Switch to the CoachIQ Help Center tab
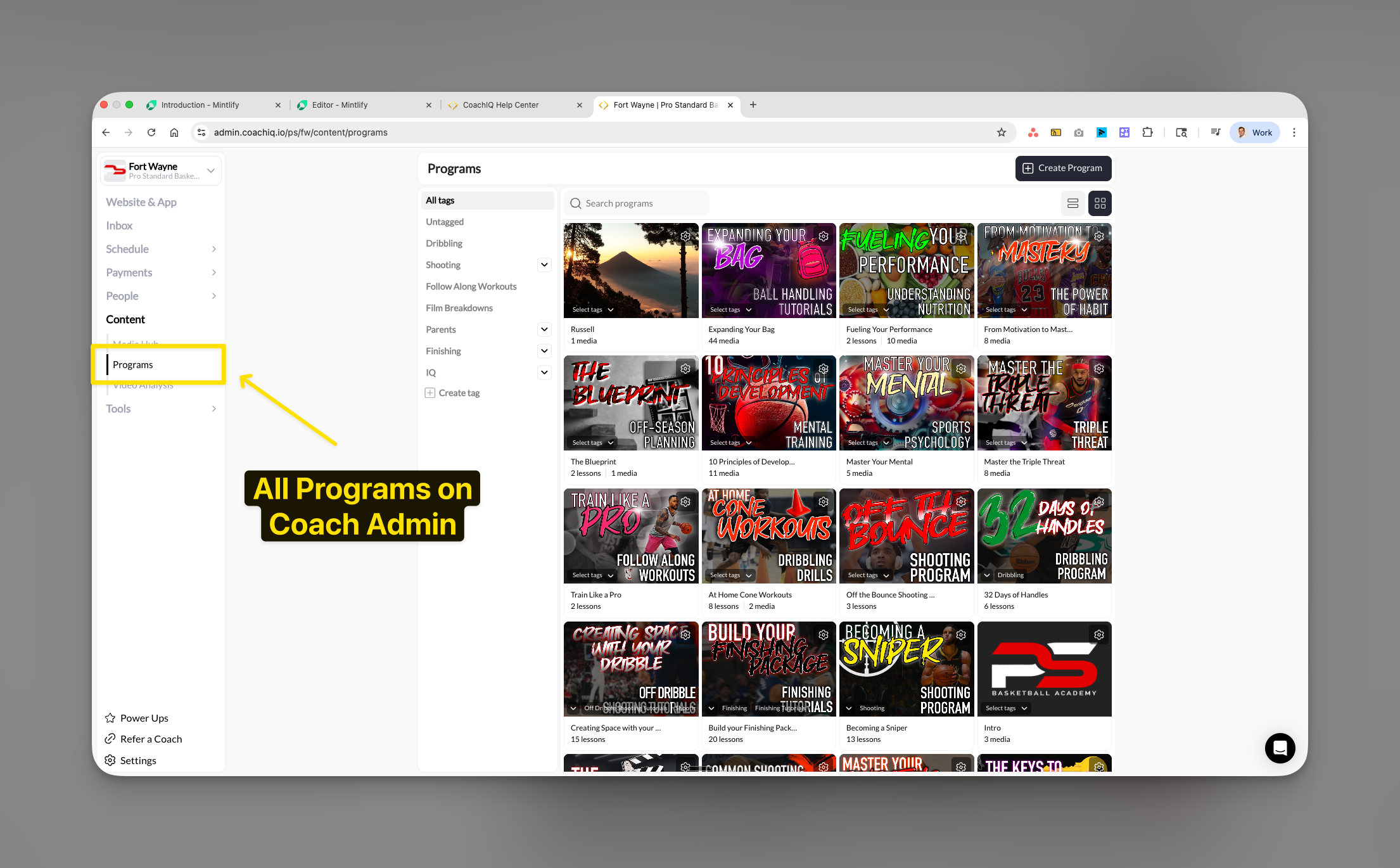The image size is (1400, 868). [x=501, y=105]
